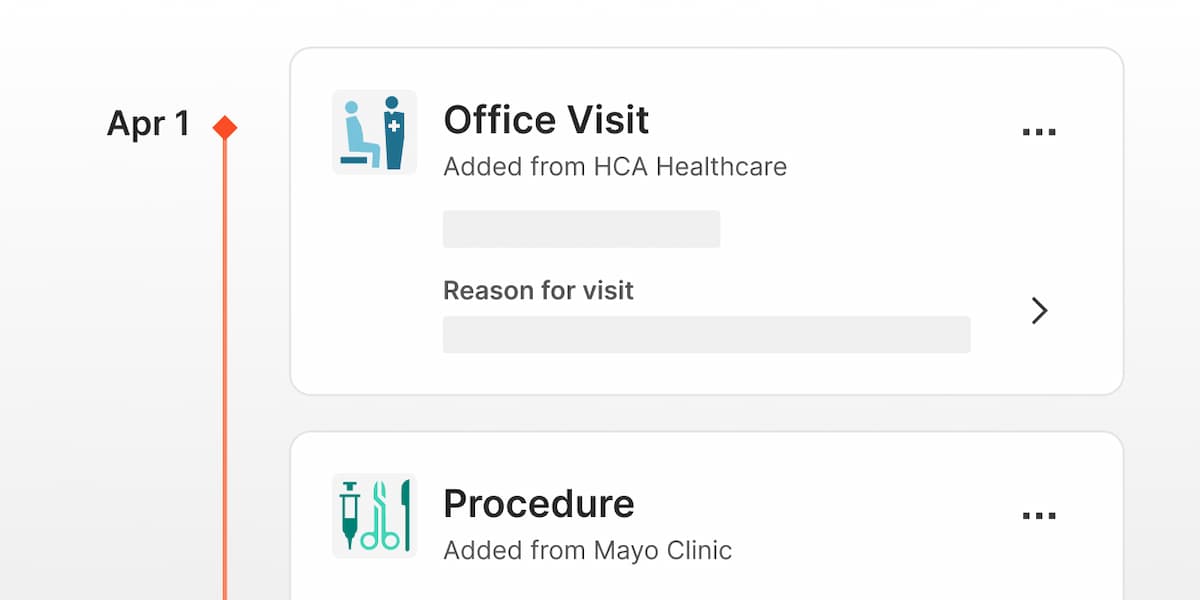This screenshot has width=1200, height=600.
Task: Open the Procedure three-dot options menu
Action: pos(1039,516)
